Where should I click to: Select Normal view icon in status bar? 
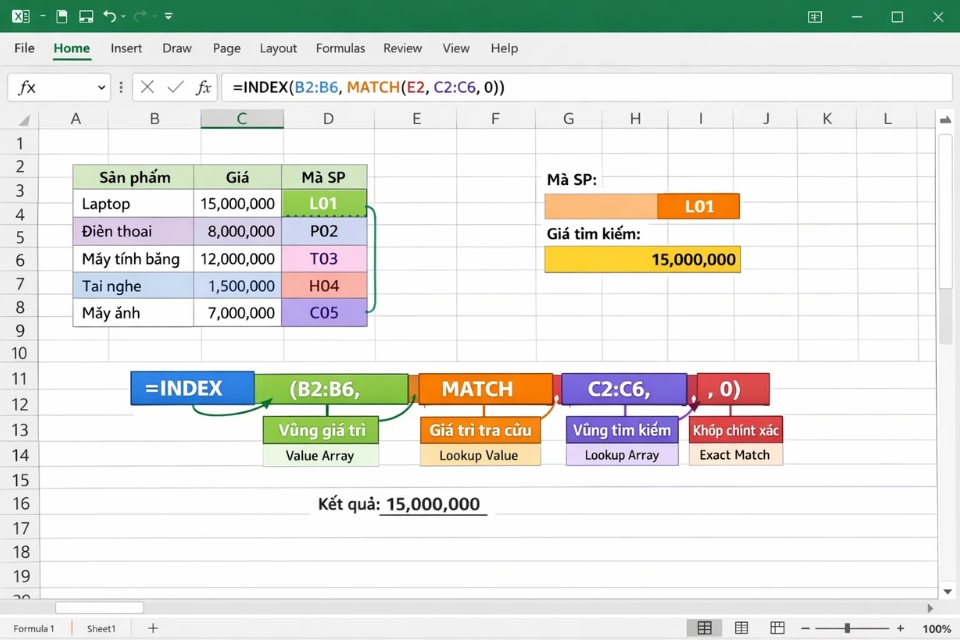(x=704, y=627)
